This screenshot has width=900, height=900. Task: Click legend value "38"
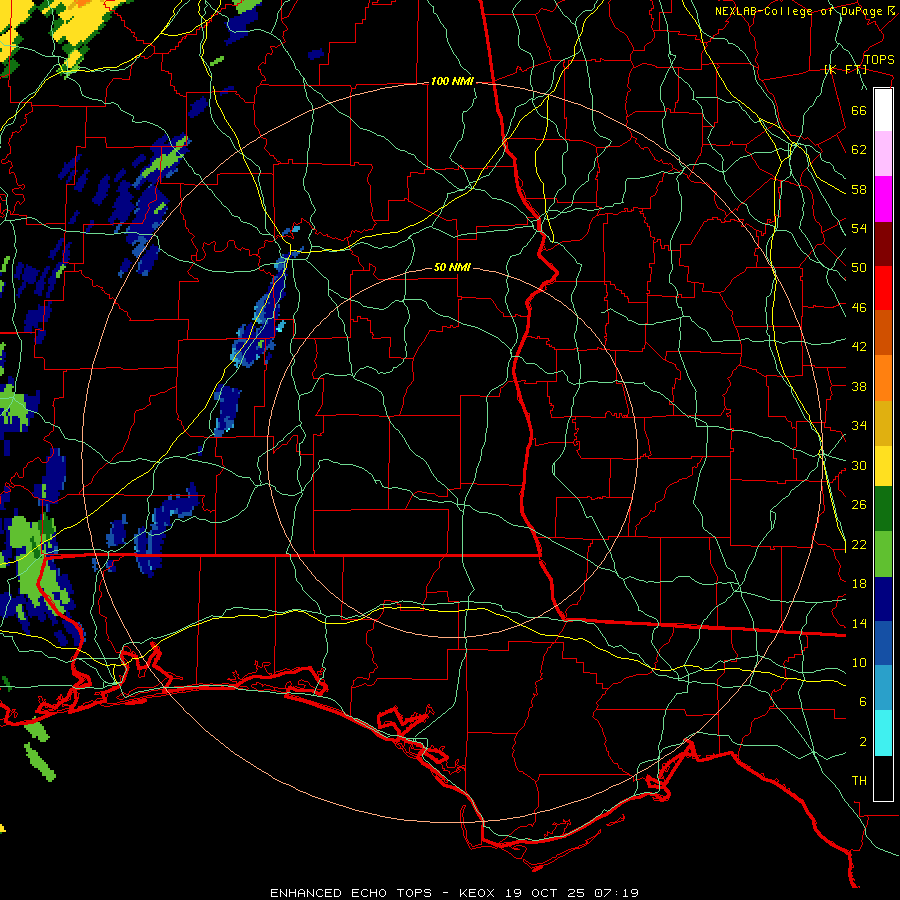pyautogui.click(x=859, y=386)
